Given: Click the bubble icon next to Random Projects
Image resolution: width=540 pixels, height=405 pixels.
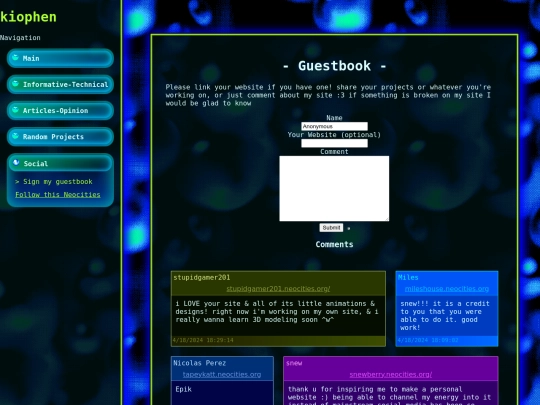Looking at the screenshot, I should coord(15,136).
